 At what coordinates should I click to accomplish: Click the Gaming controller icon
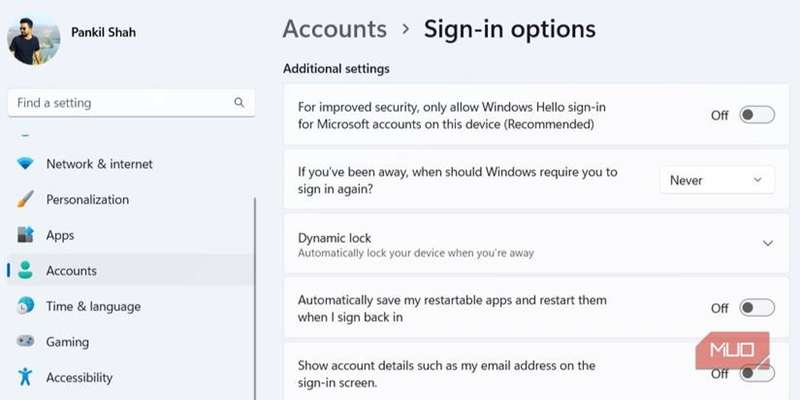point(25,342)
